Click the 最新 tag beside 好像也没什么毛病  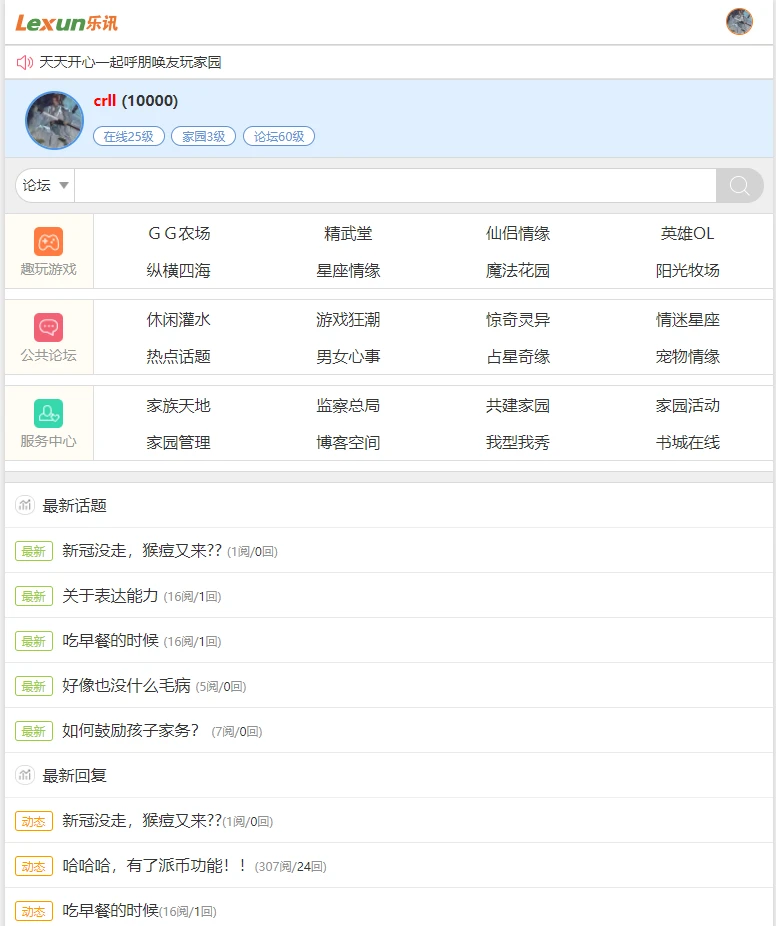click(x=34, y=686)
